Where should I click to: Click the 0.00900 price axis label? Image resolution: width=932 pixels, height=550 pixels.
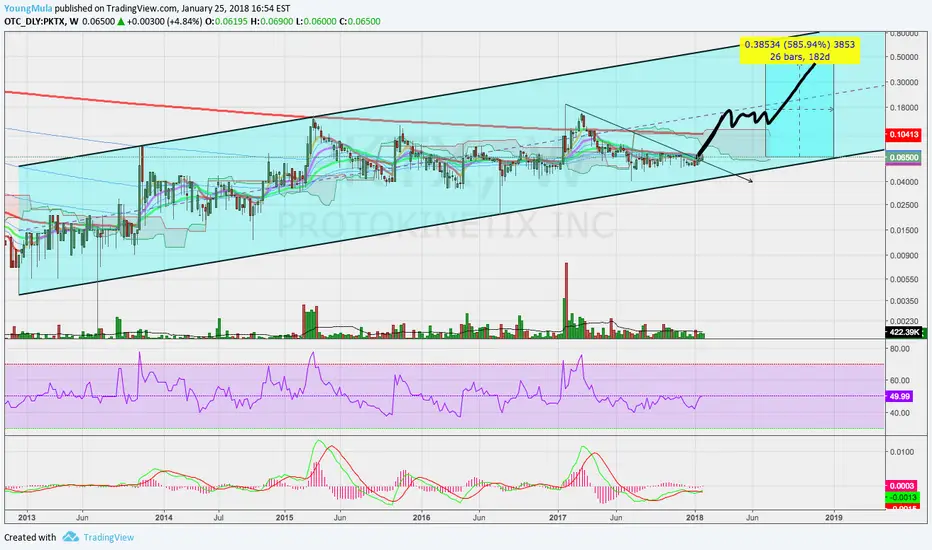(x=903, y=256)
